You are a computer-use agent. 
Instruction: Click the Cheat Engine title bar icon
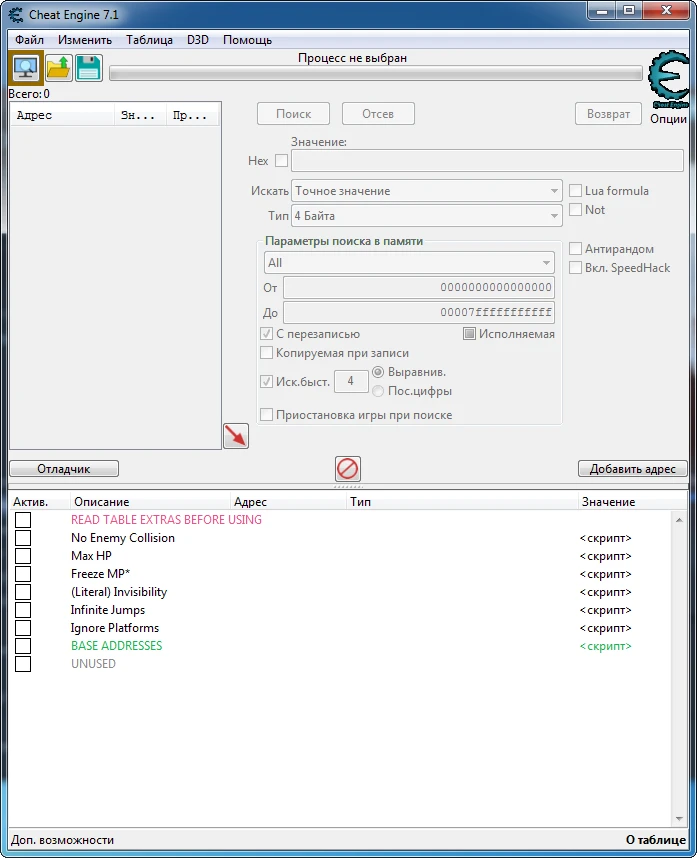pos(16,15)
